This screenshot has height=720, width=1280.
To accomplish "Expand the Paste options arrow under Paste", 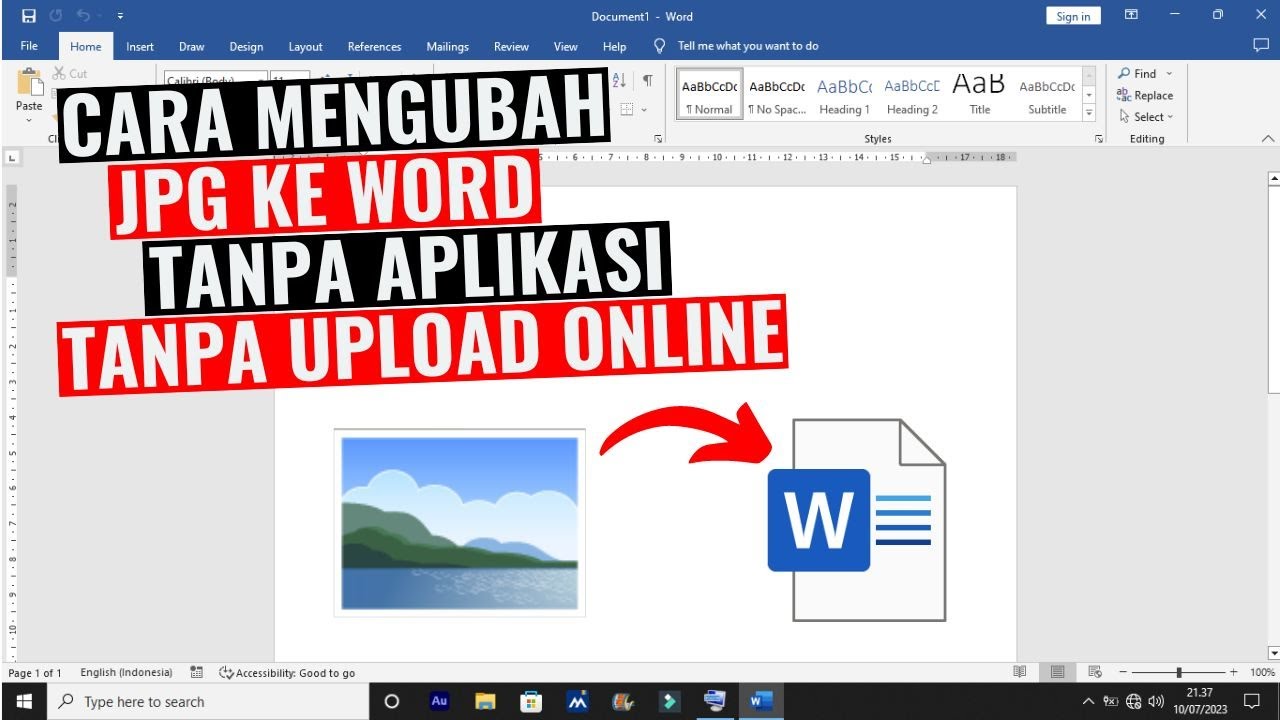I will 29,120.
